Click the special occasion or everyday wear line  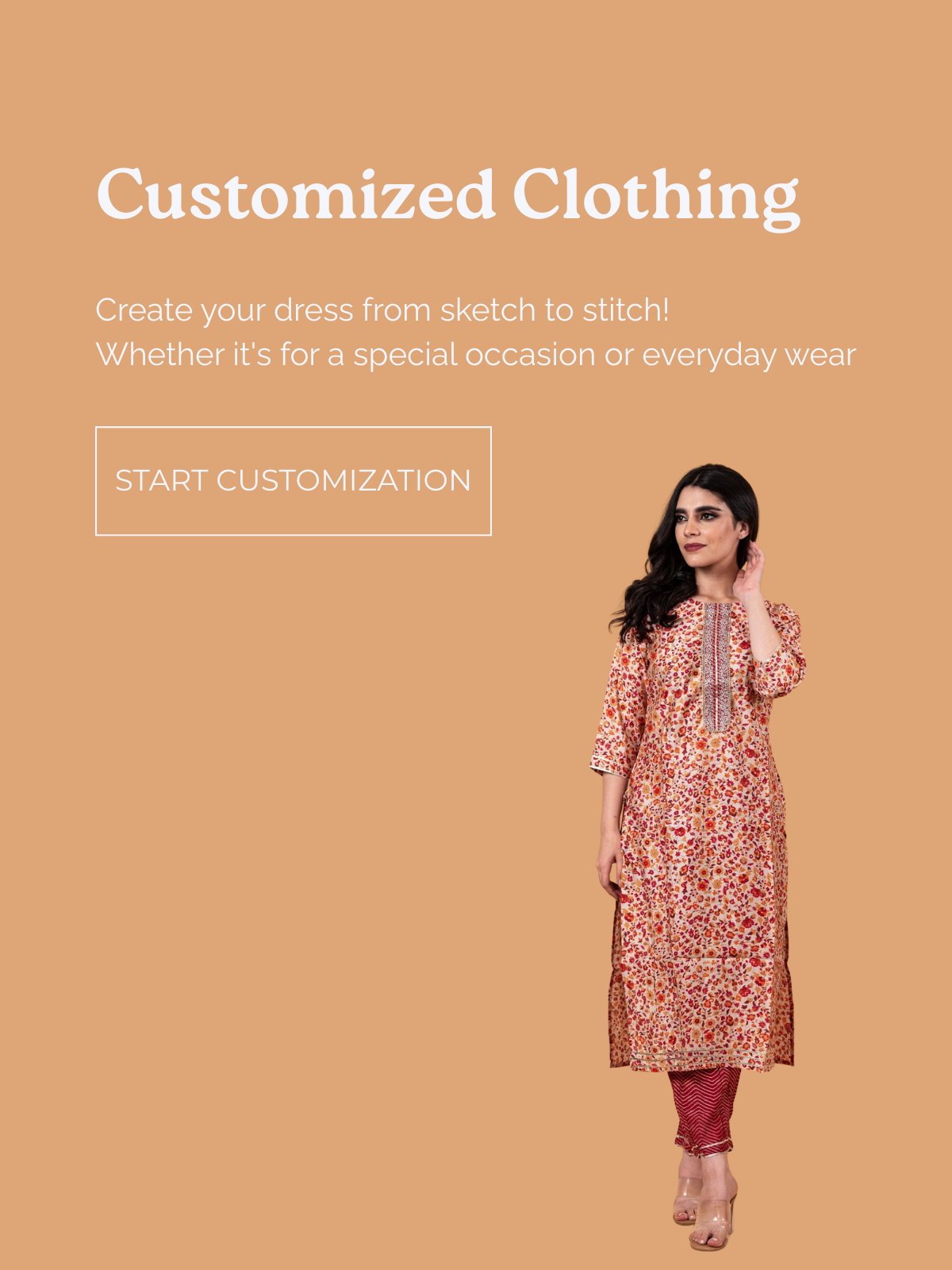click(476, 355)
